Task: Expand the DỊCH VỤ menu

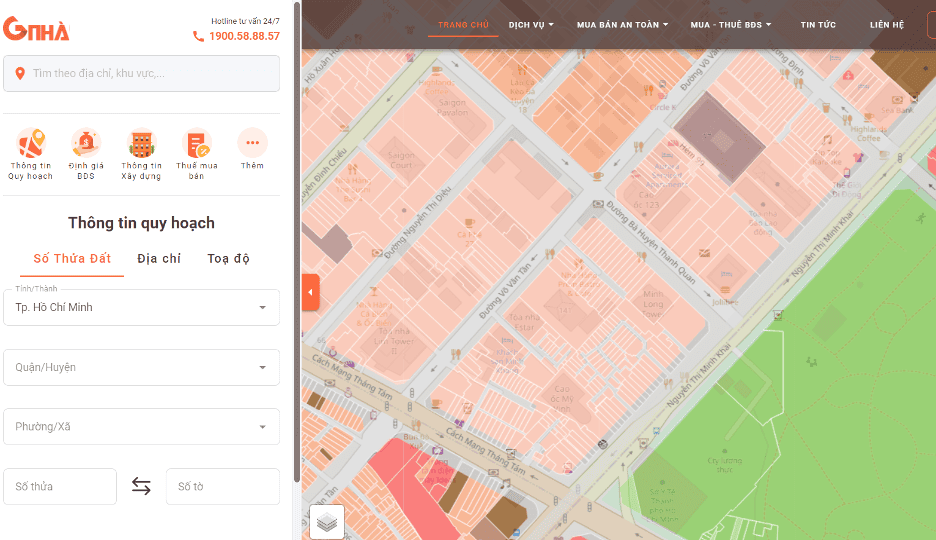Action: [x=531, y=24]
